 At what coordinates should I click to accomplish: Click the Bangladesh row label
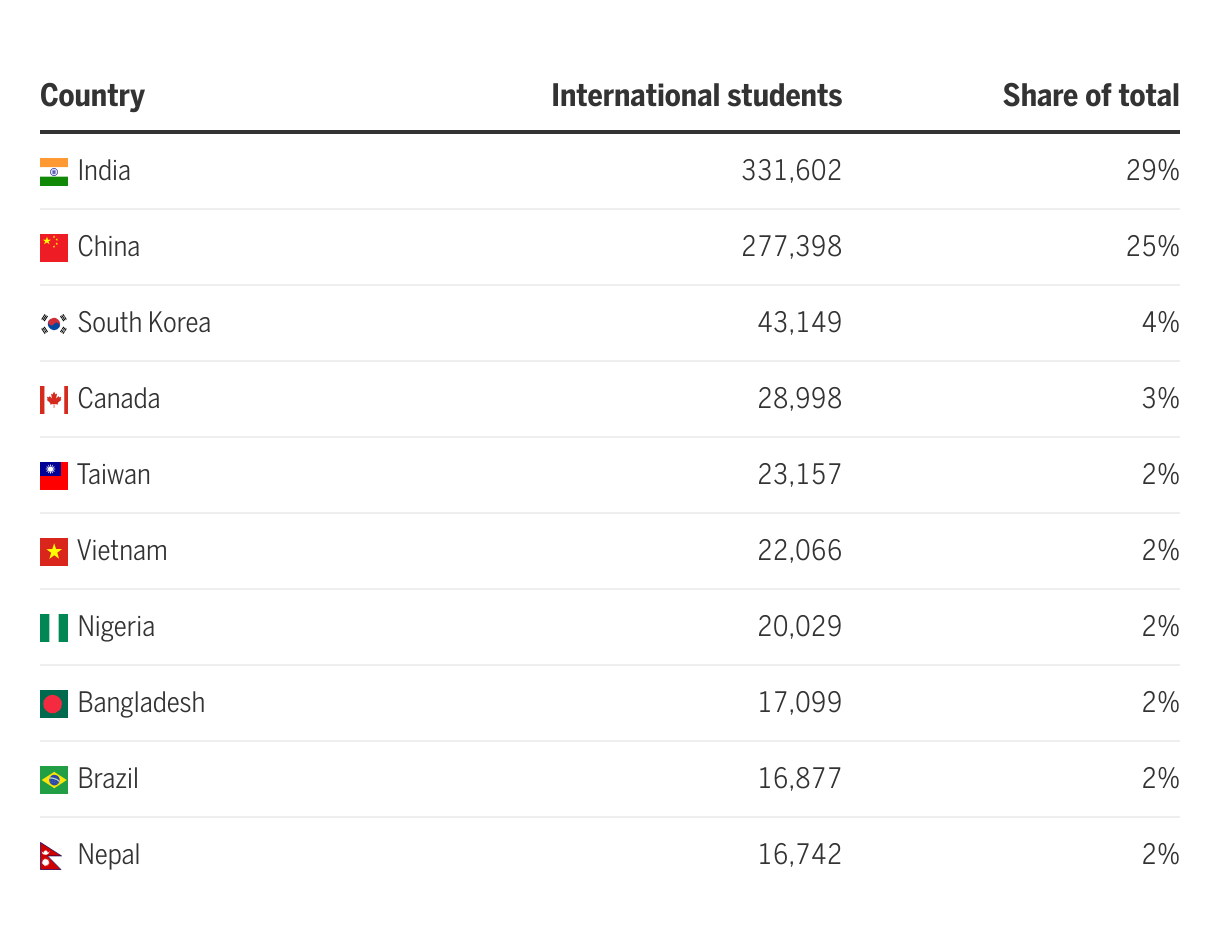[x=141, y=703]
